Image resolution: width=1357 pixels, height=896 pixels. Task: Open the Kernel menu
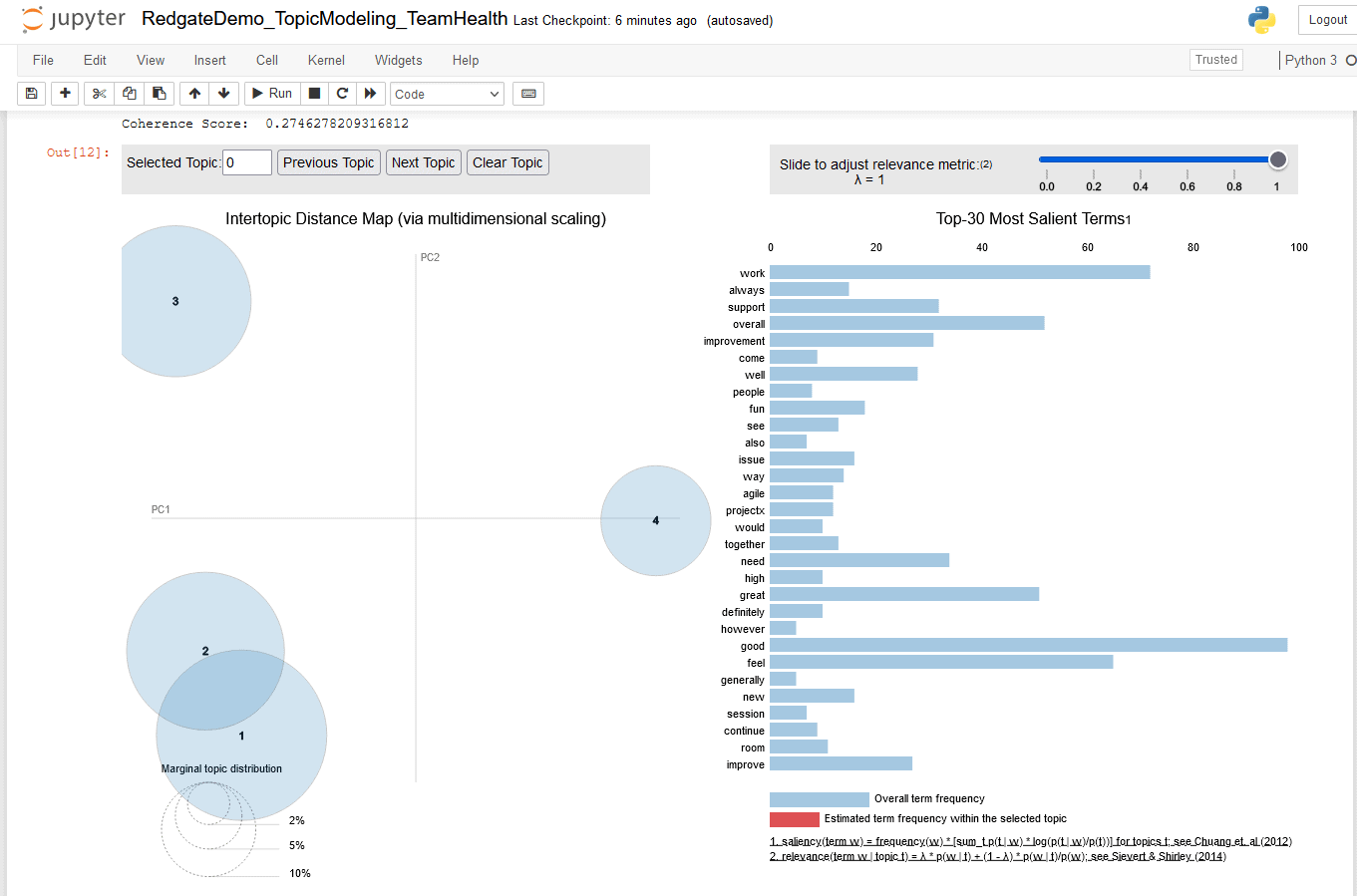(326, 60)
